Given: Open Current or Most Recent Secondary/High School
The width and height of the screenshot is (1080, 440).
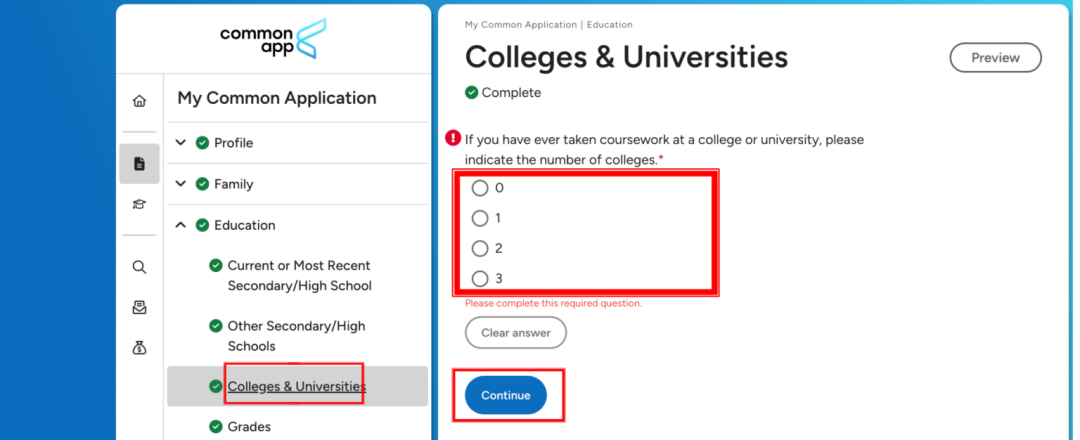Looking at the screenshot, I should (x=299, y=275).
